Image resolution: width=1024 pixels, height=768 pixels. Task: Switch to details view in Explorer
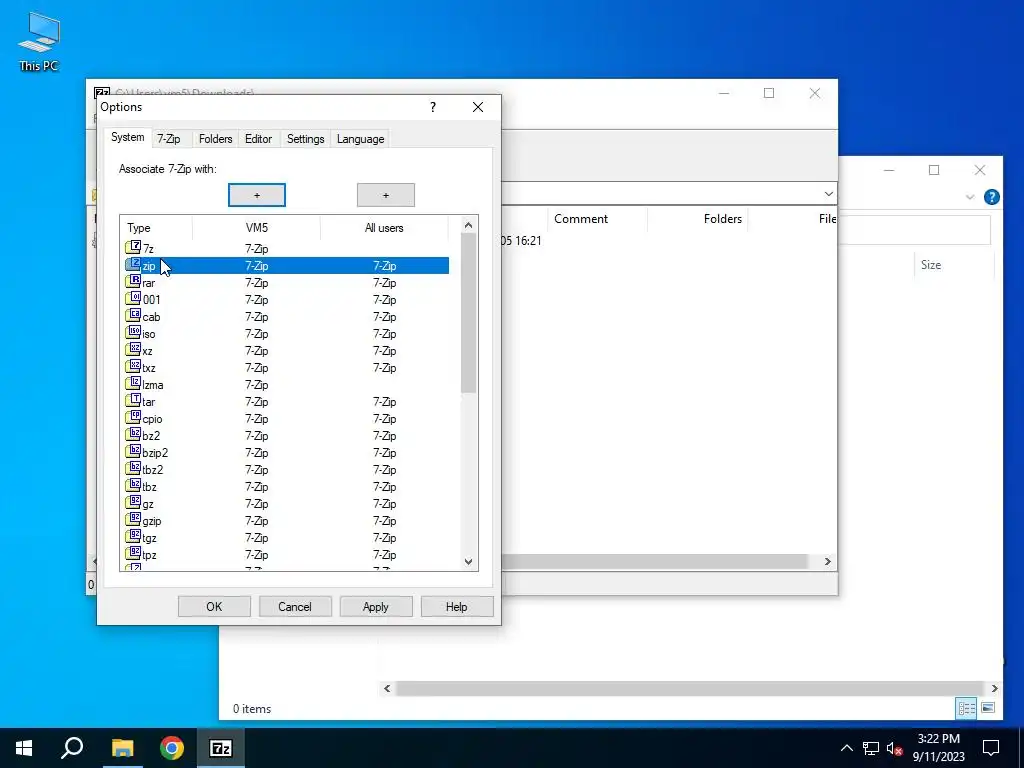click(x=967, y=708)
